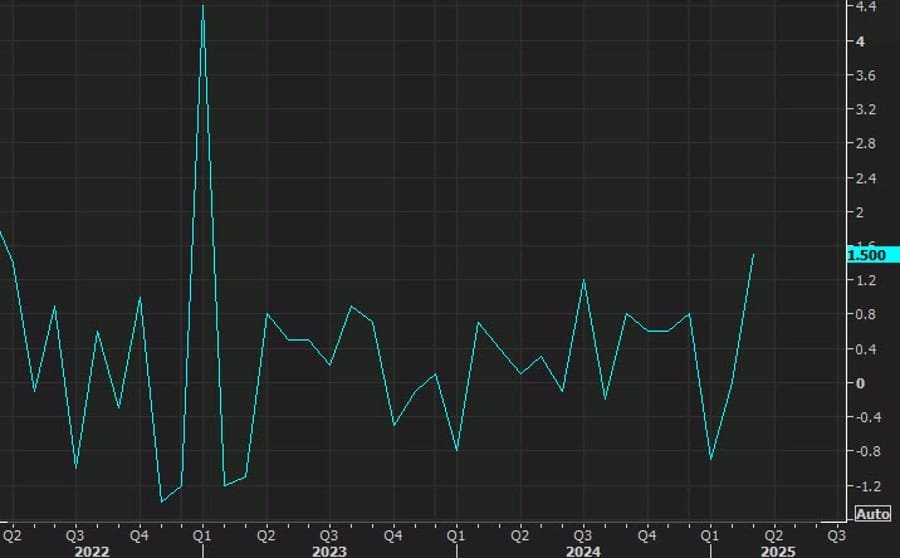Click the 2.8 label on the y-axis

click(861, 144)
